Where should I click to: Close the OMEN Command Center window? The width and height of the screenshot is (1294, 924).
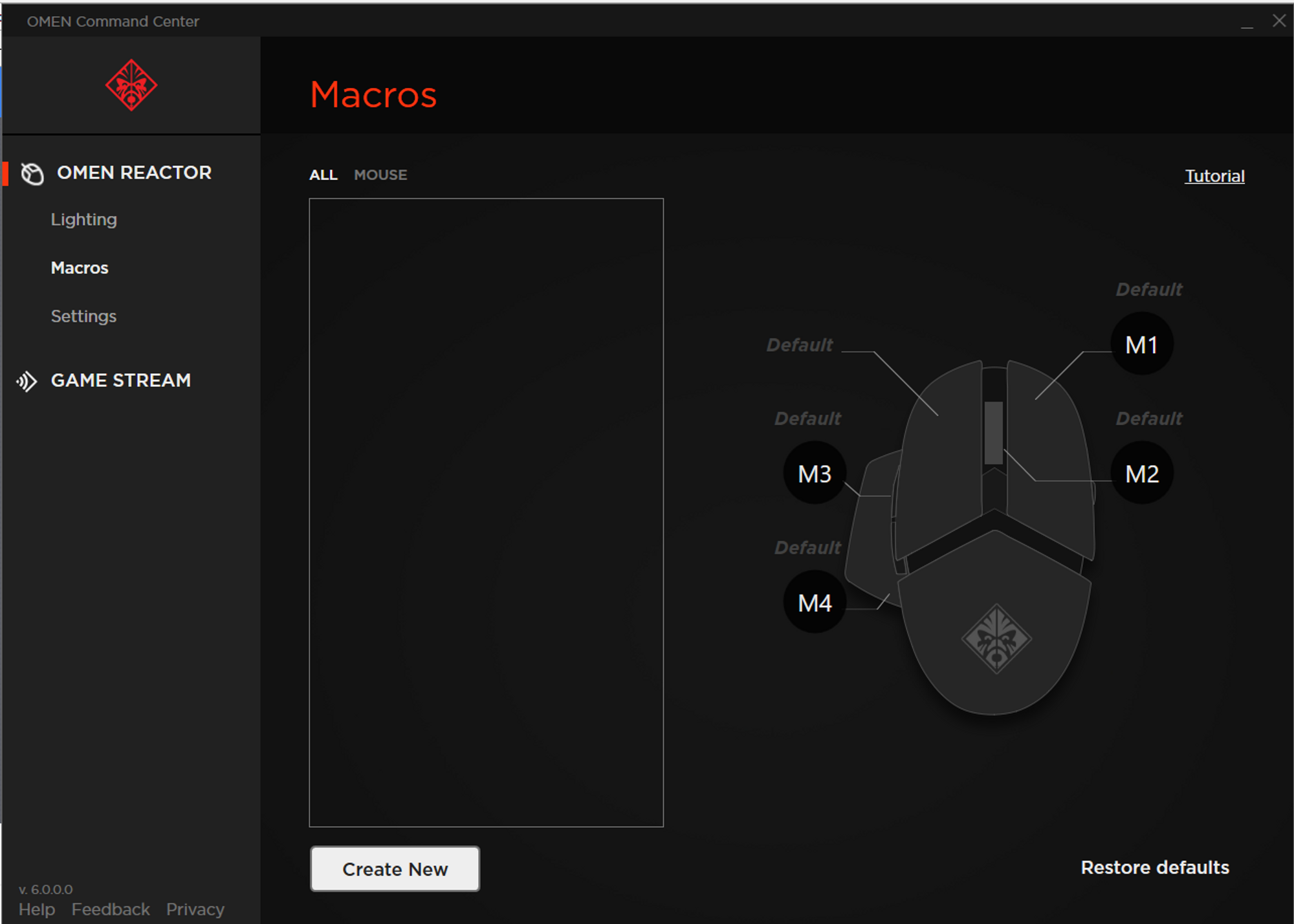click(1279, 21)
